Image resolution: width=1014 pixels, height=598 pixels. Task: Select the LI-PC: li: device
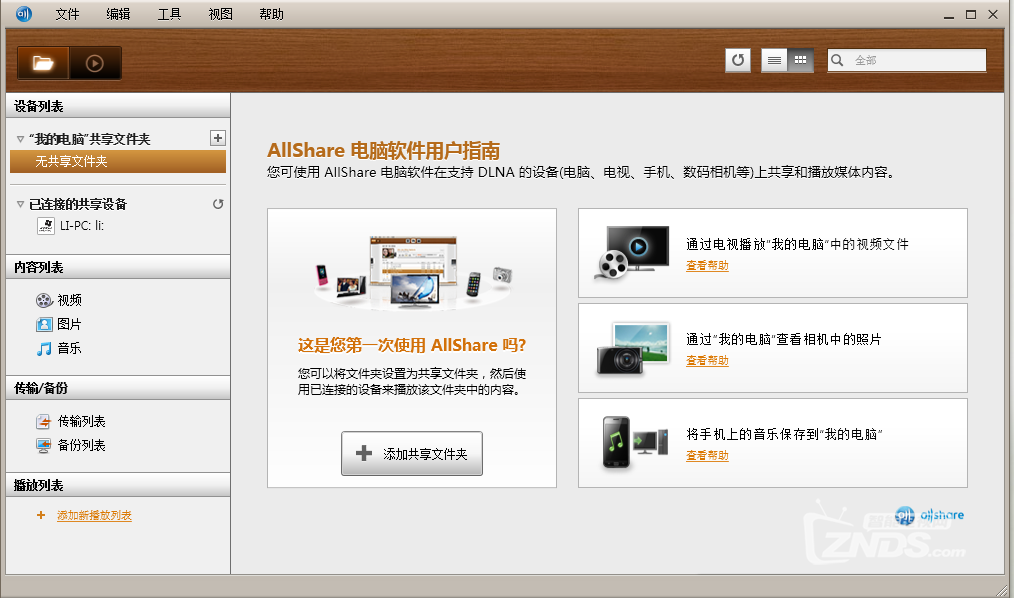(81, 226)
